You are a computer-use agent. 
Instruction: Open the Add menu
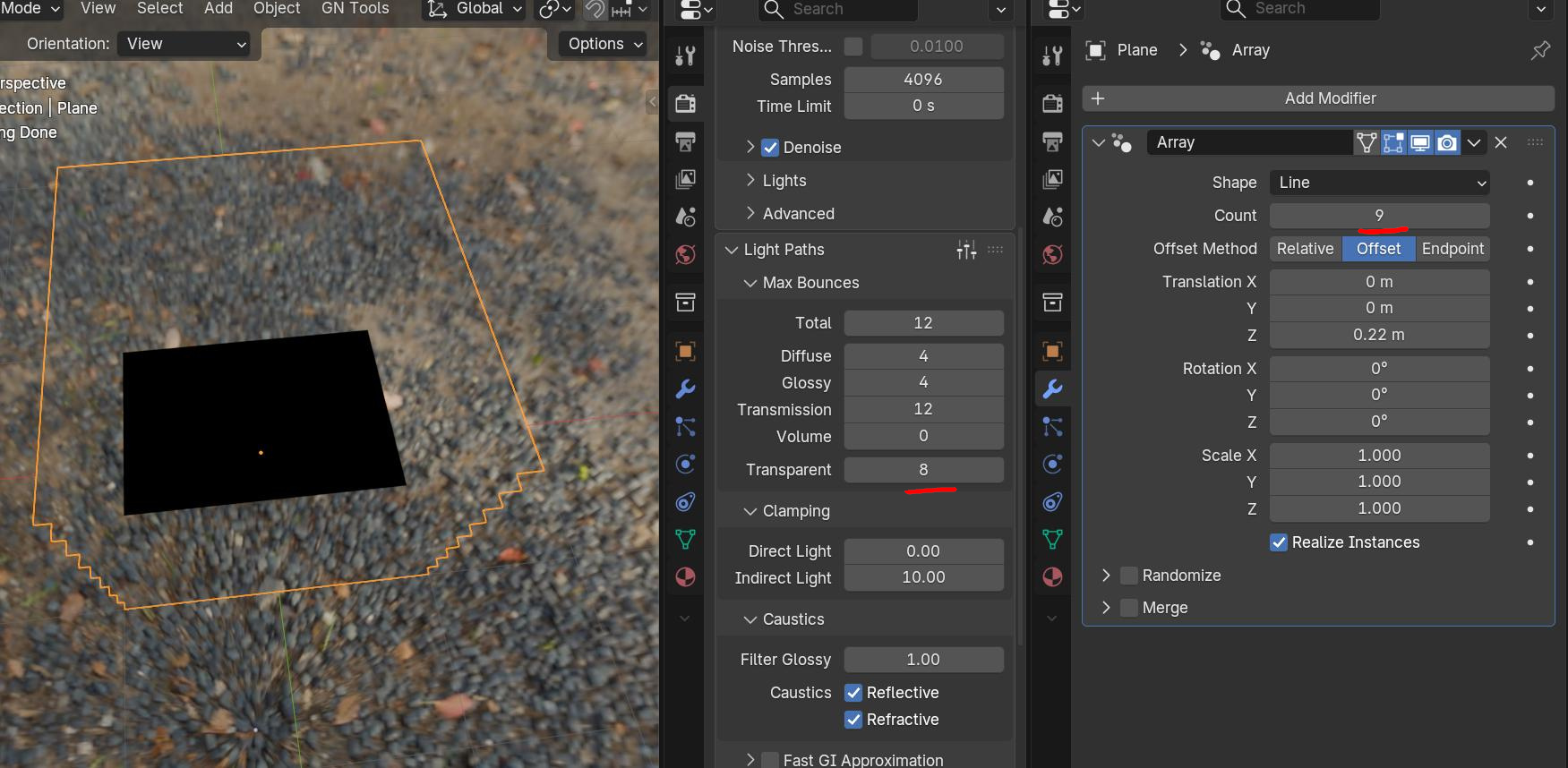click(x=218, y=8)
